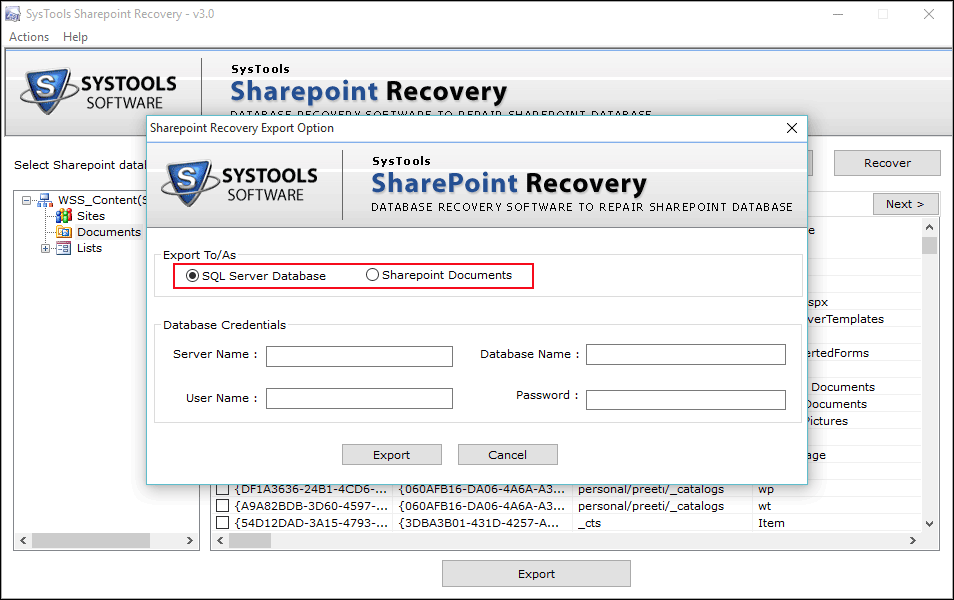Click the tree panel scroll right arrow
The height and width of the screenshot is (600, 954).
click(189, 540)
